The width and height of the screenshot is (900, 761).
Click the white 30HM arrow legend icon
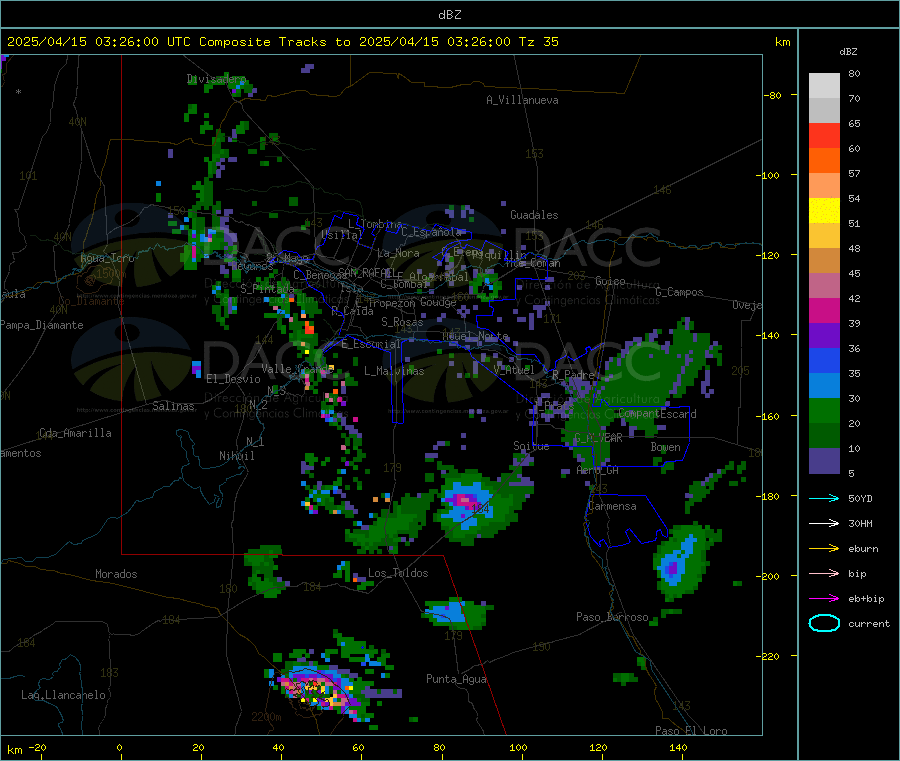(x=824, y=523)
